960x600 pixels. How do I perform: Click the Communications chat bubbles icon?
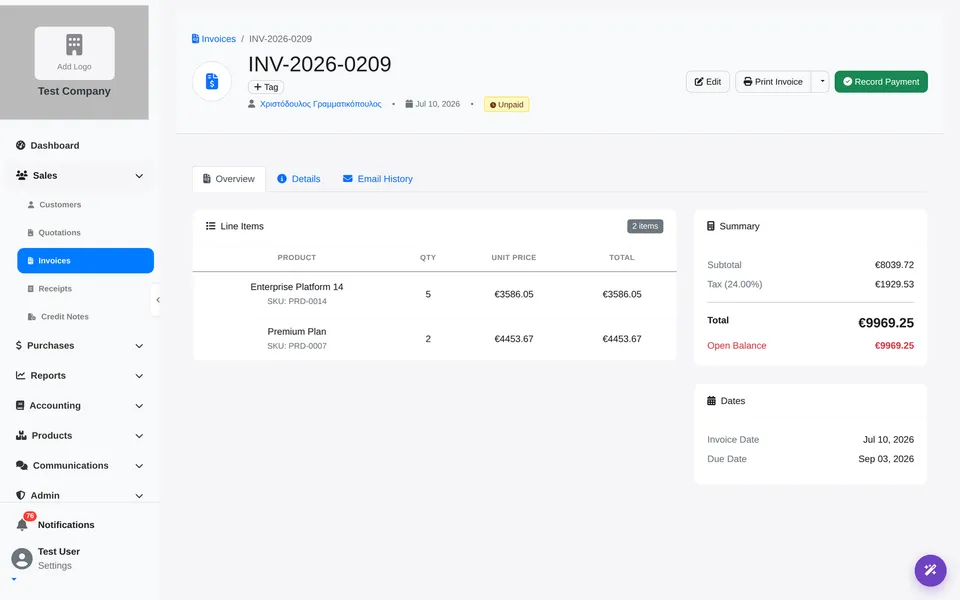(x=22, y=465)
